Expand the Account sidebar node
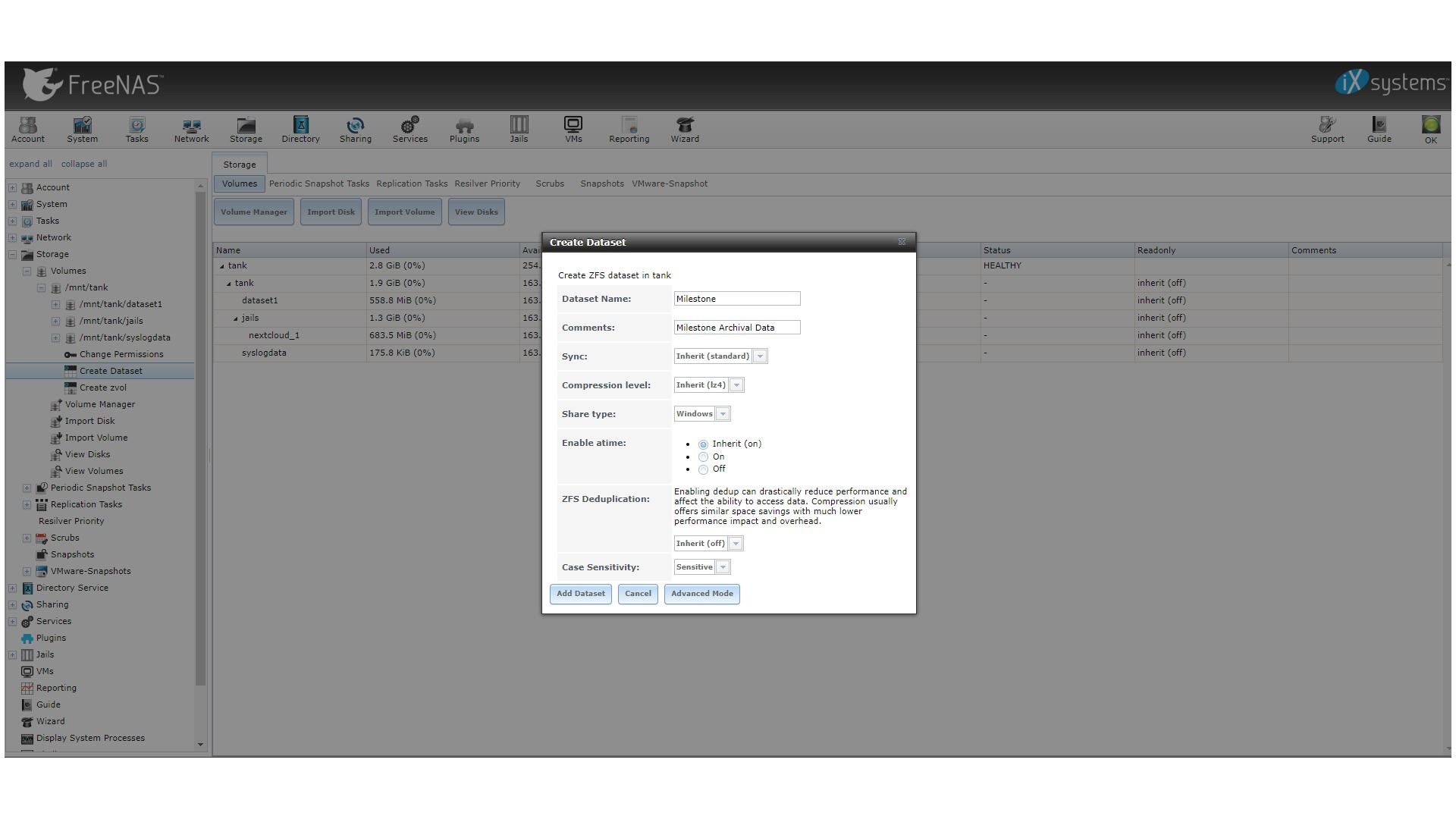Image resolution: width=1456 pixels, height=819 pixels. click(x=12, y=187)
